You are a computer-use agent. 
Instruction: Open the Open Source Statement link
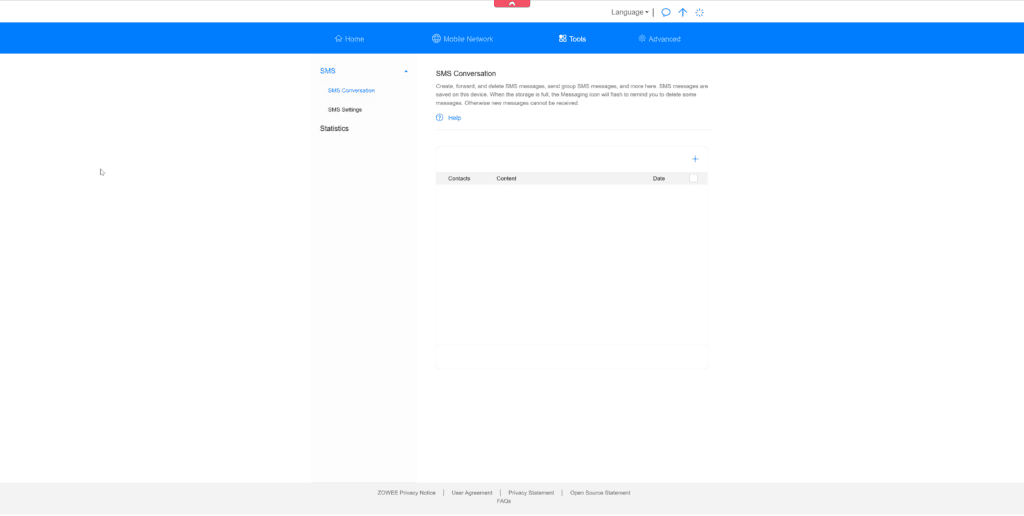coord(600,493)
